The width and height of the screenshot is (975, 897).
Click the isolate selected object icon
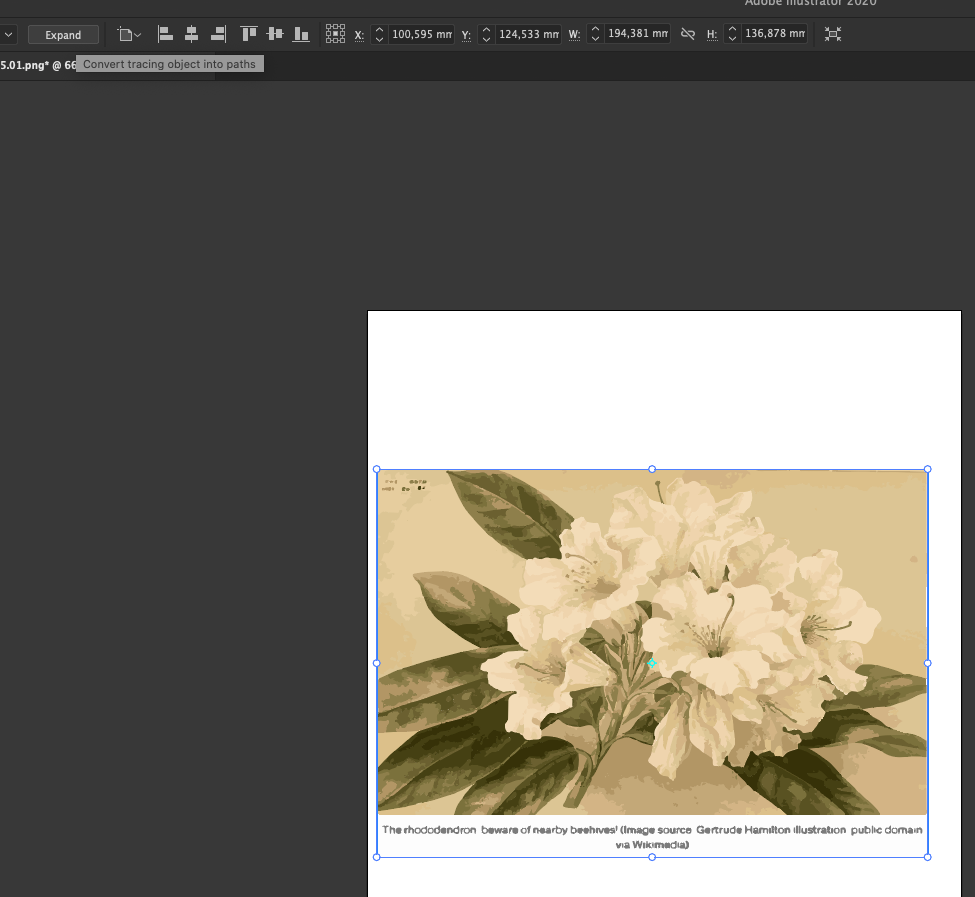coord(833,34)
